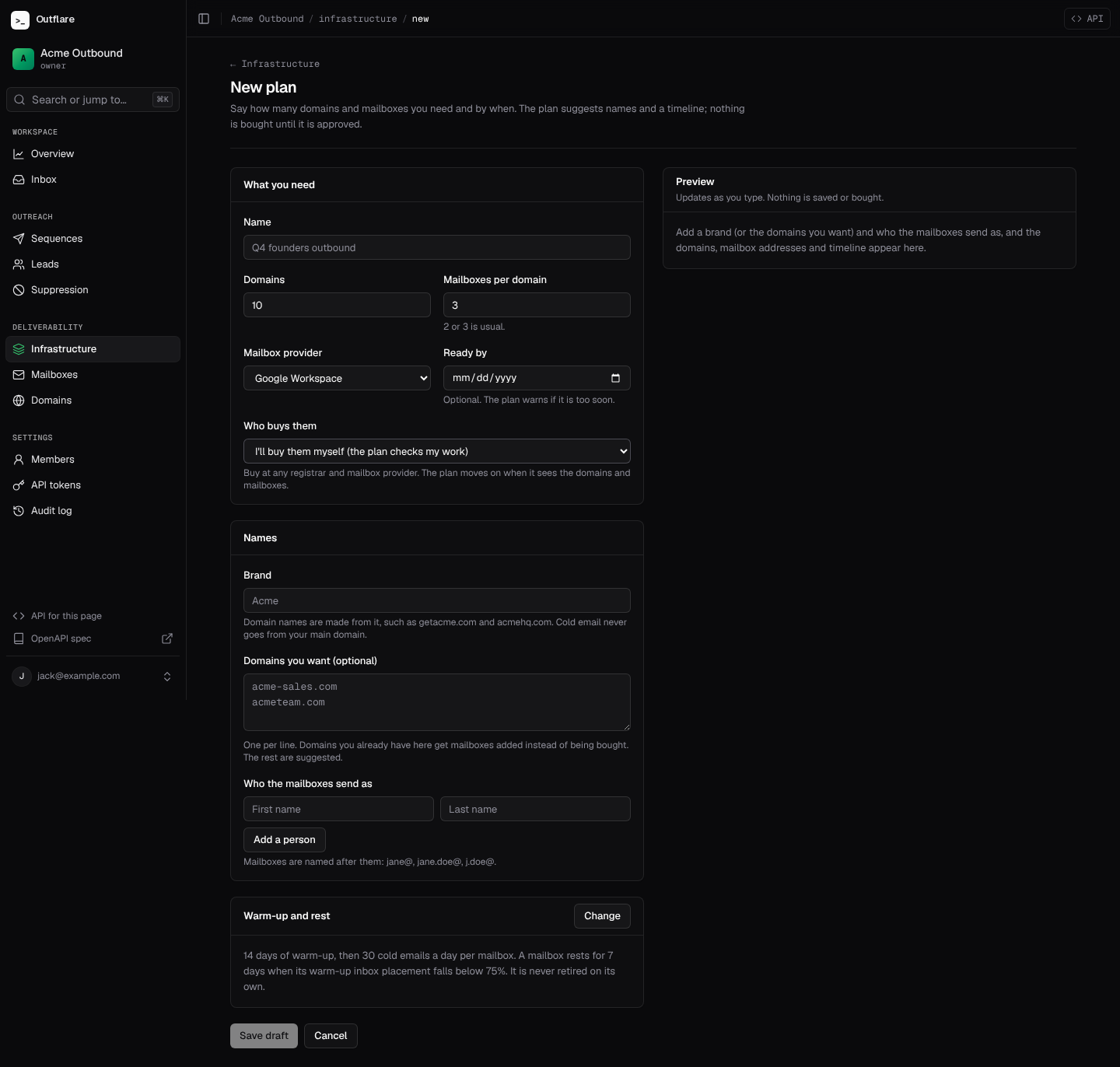This screenshot has width=1120, height=1067.
Task: Click the J user avatar
Action: pyautogui.click(x=22, y=677)
